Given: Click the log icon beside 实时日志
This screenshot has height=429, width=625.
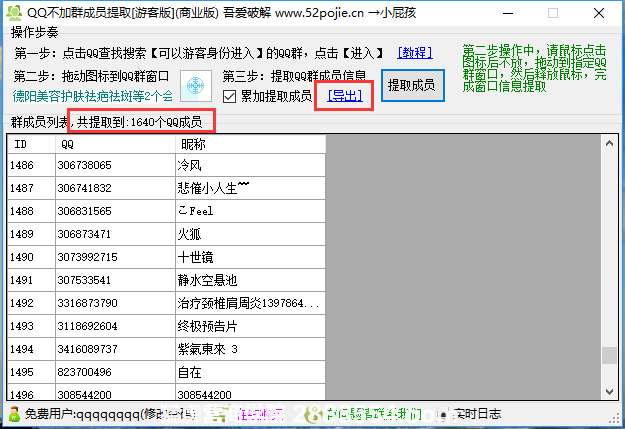Looking at the screenshot, I should click(x=443, y=415).
